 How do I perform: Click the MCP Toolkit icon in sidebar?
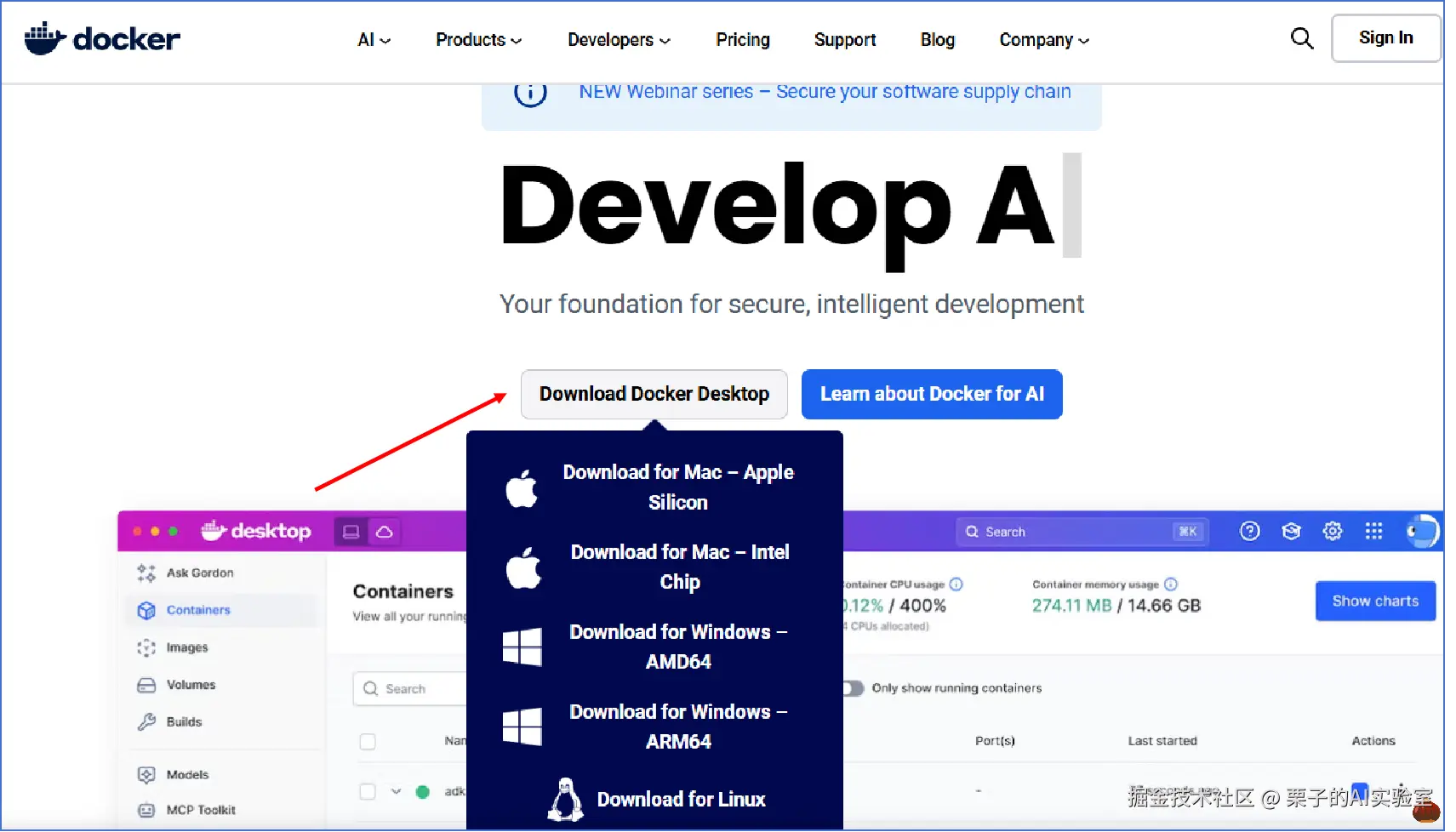[x=146, y=810]
